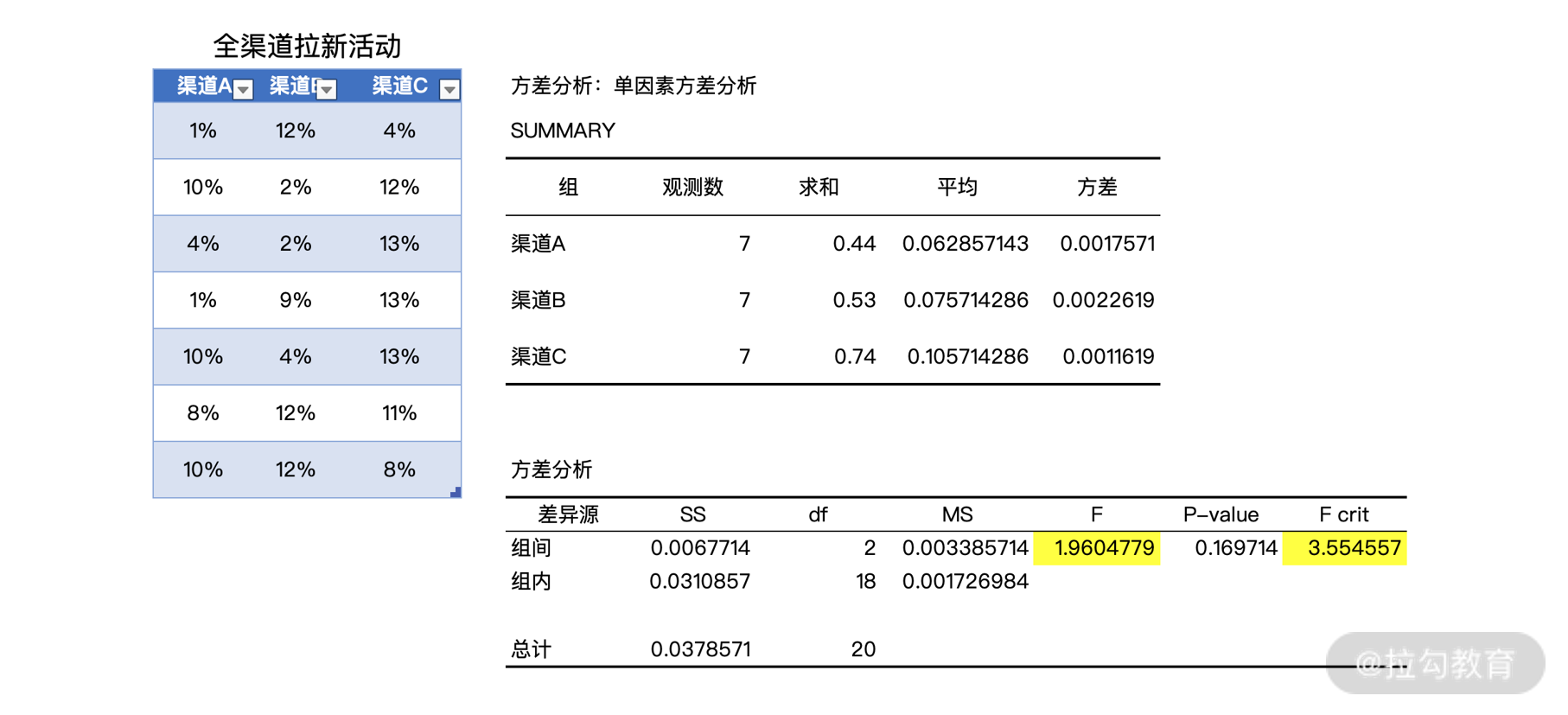Click the P-value column header
Image resolution: width=1568 pixels, height=715 pixels.
[1221, 514]
